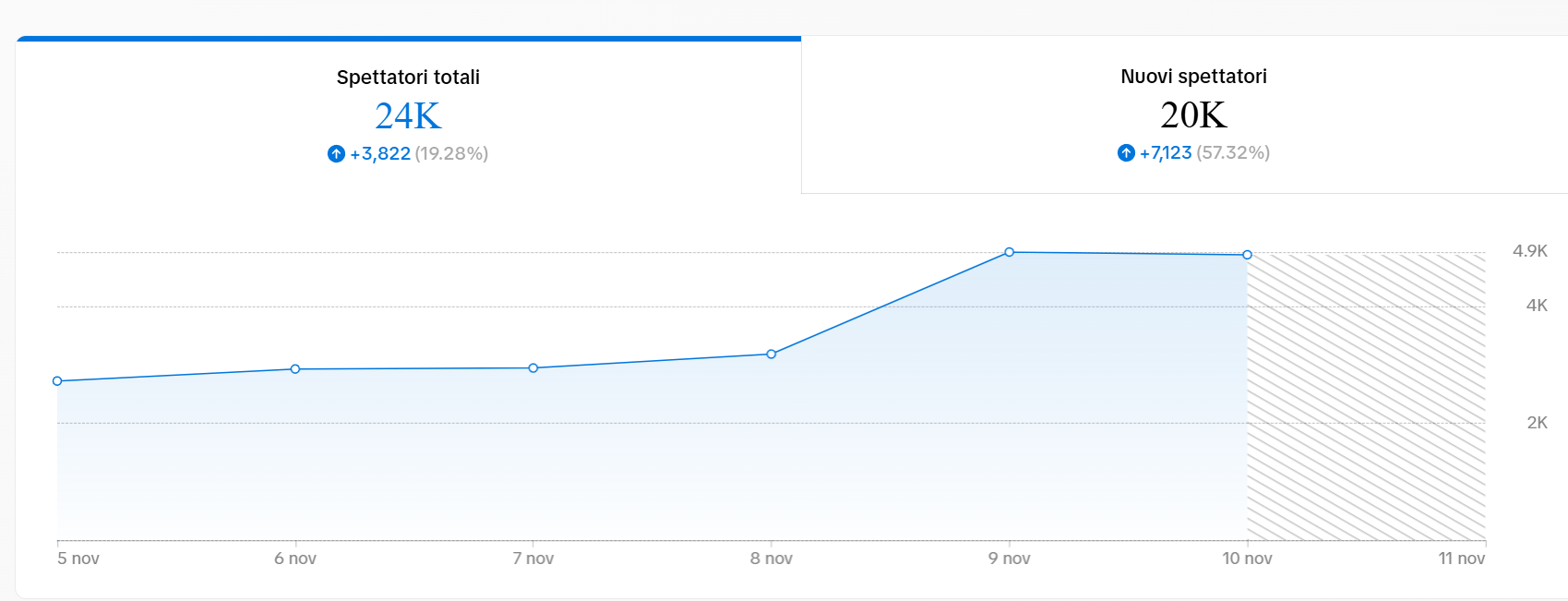Click the peak data point at 9 nov
The image size is (1568, 601).
(1010, 252)
